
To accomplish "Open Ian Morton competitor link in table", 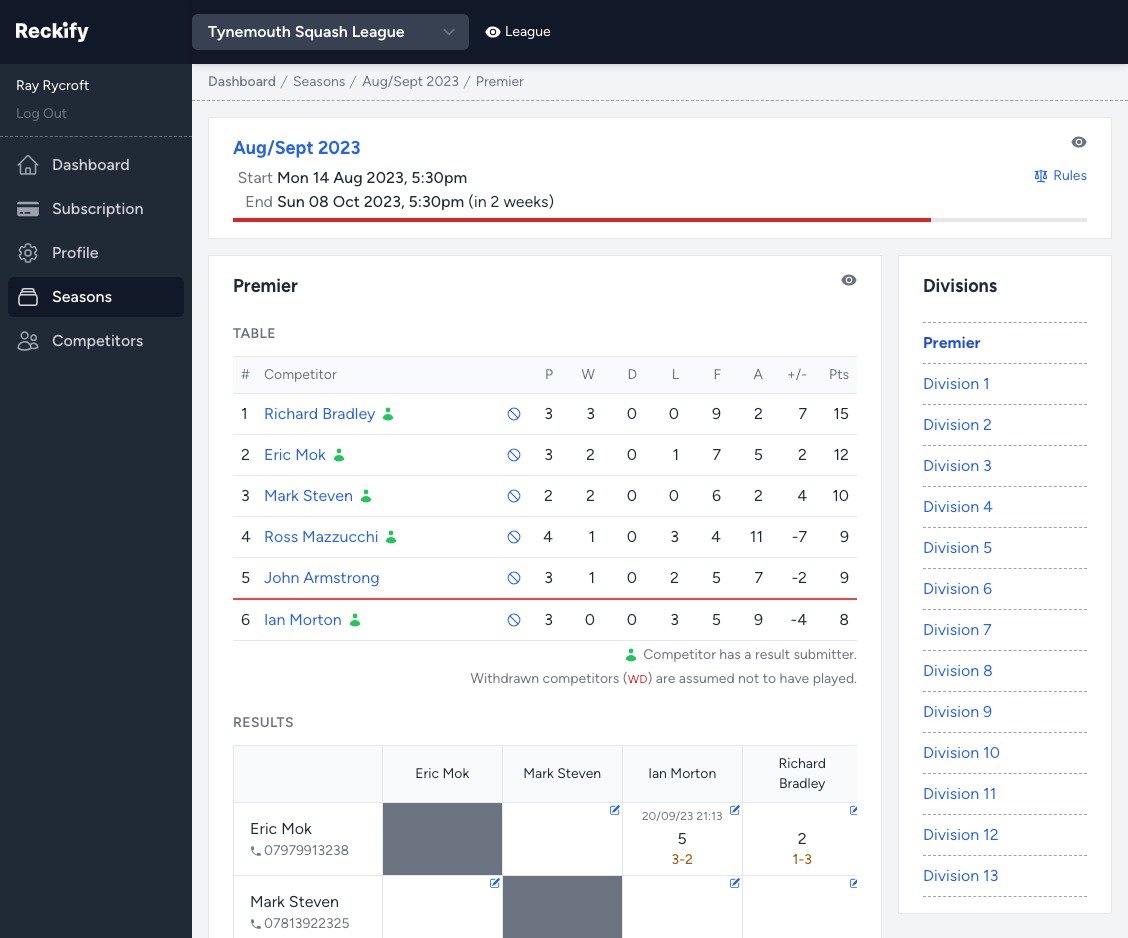I will (x=303, y=619).
